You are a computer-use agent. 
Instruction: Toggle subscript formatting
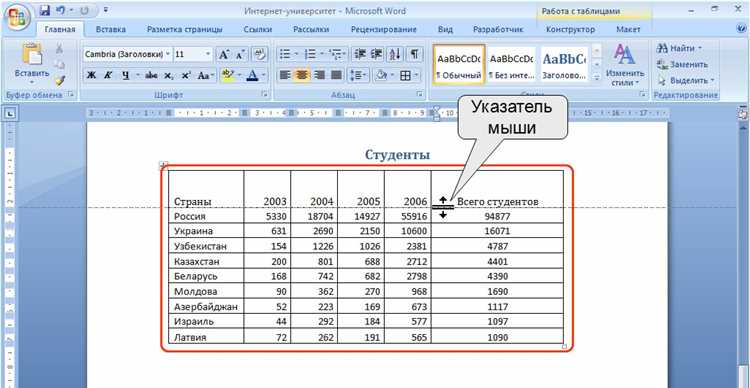[x=168, y=75]
